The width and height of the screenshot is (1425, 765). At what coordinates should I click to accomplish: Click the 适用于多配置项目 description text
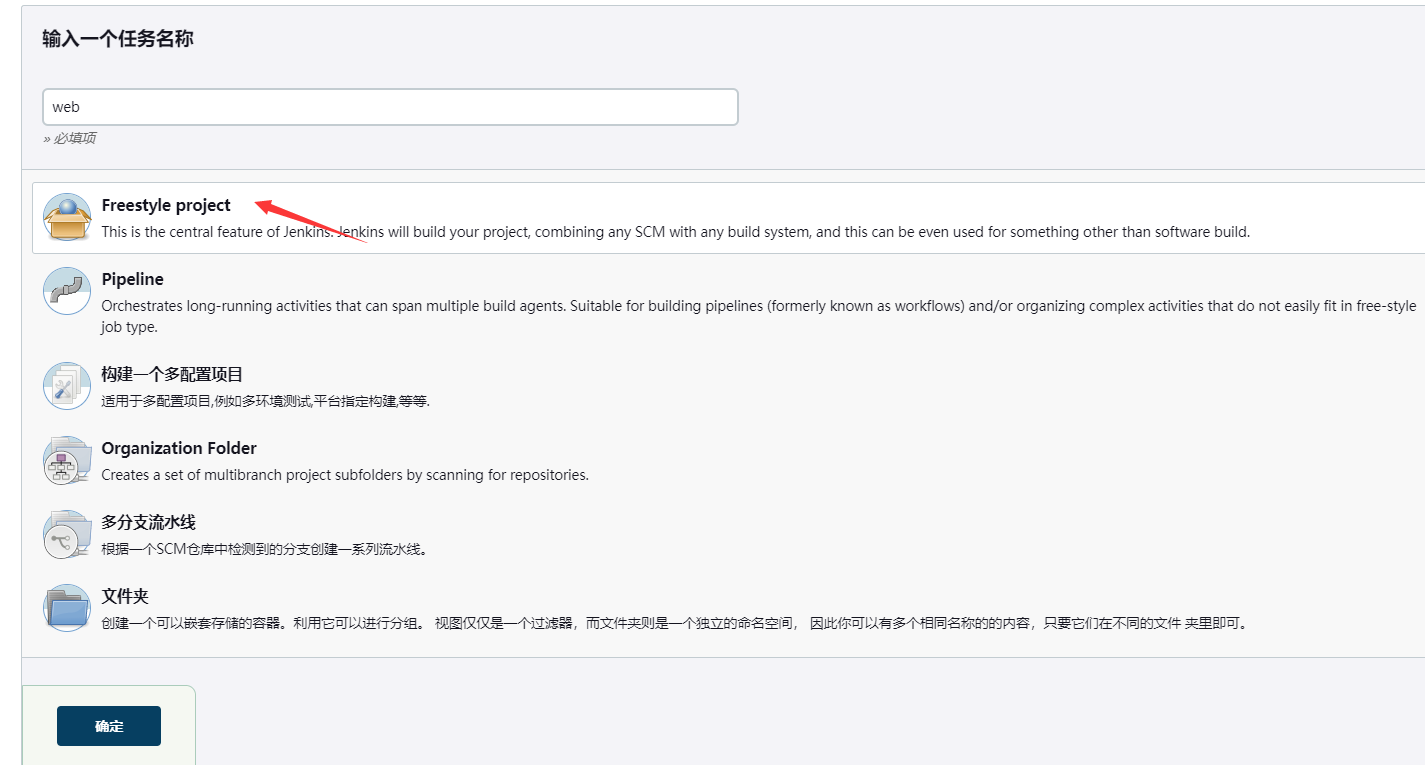265,401
